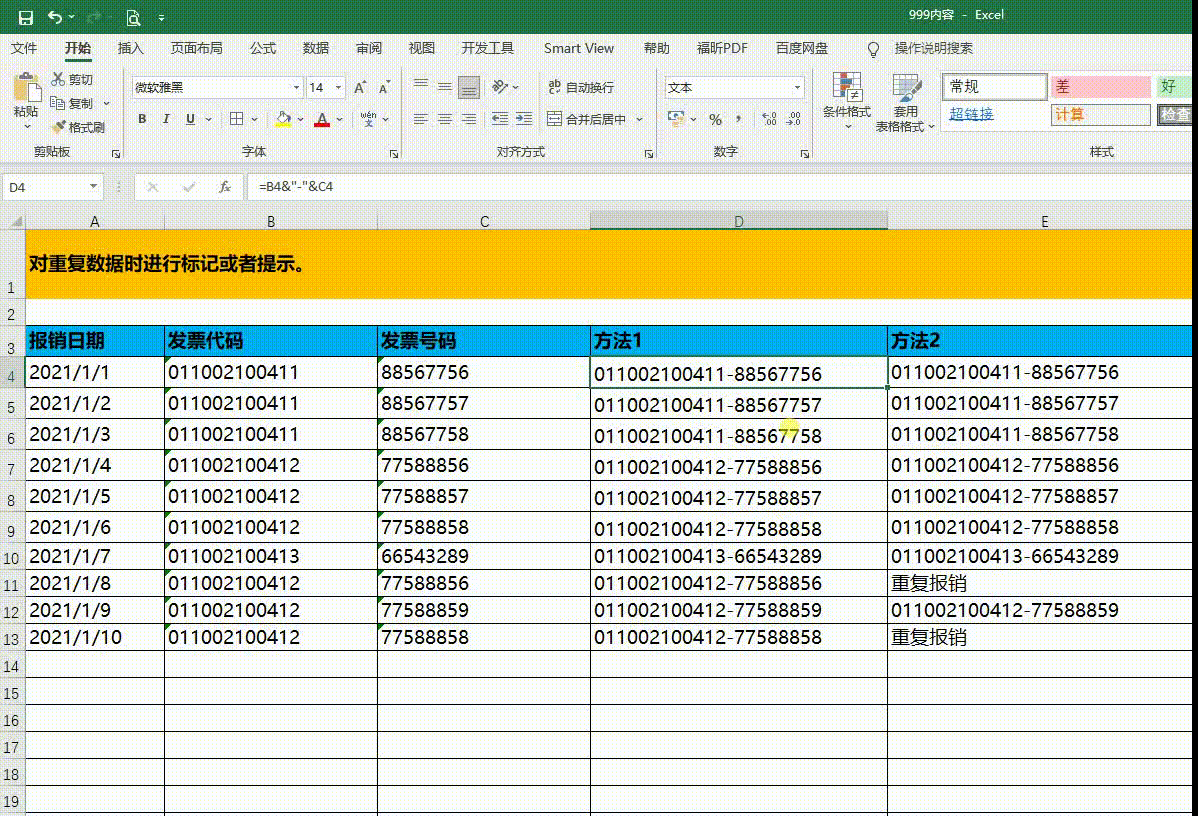The image size is (1198, 816).
Task: Expand the name box D4 dropdown arrow
Action: pos(93,186)
